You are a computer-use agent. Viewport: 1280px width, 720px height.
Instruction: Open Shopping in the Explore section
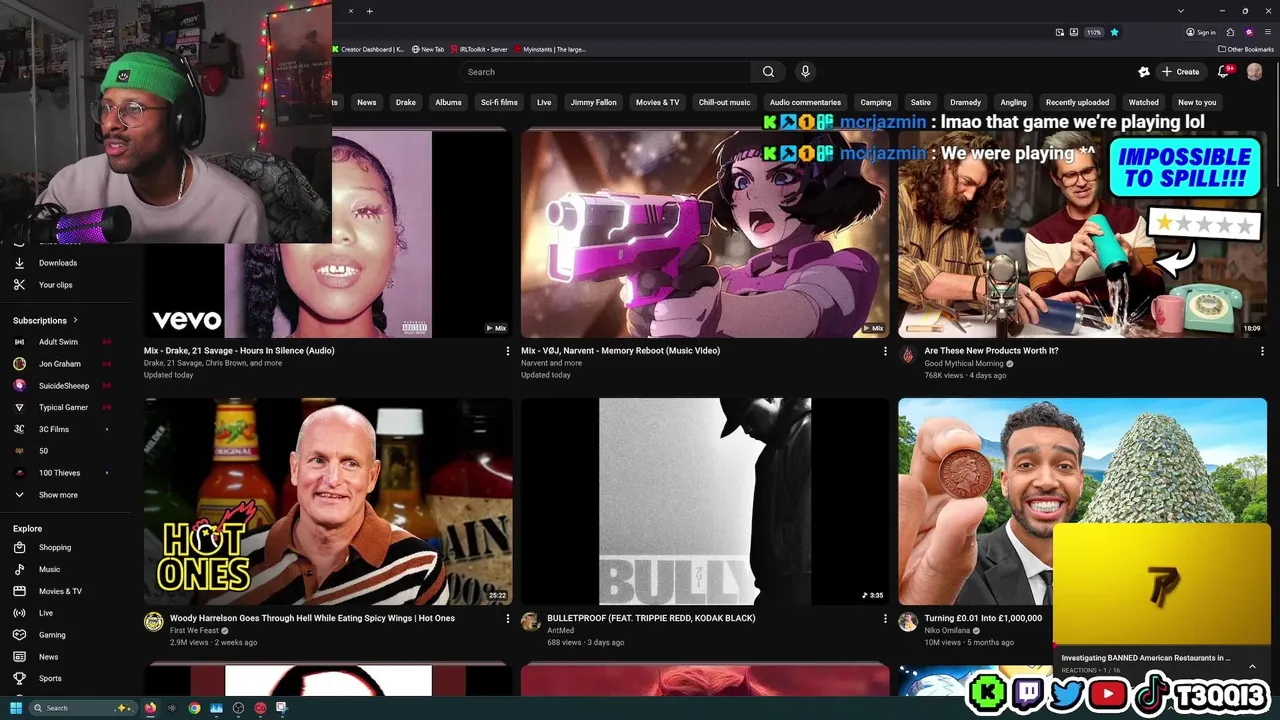pyautogui.click(x=55, y=548)
